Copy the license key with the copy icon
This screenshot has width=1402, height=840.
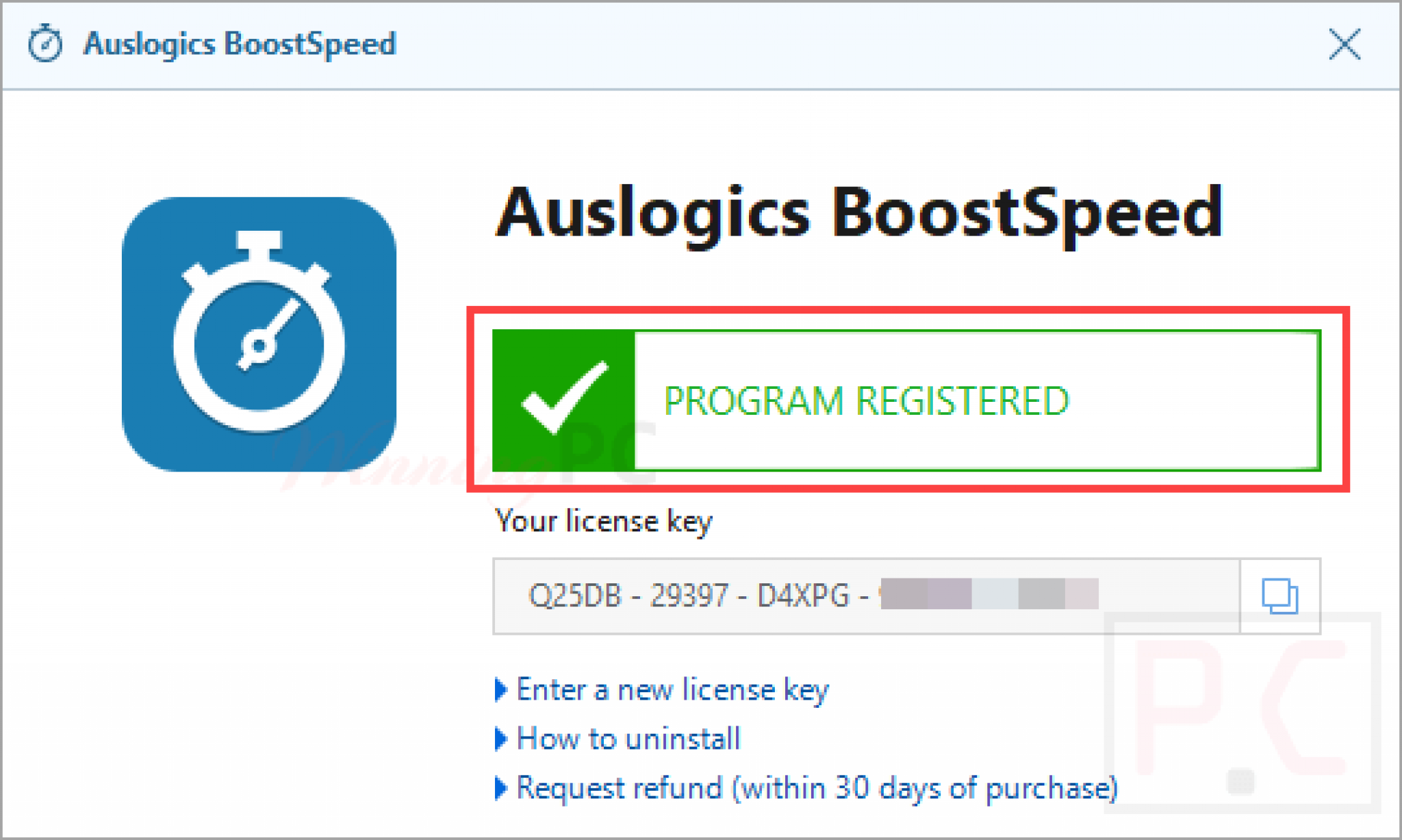click(1280, 596)
